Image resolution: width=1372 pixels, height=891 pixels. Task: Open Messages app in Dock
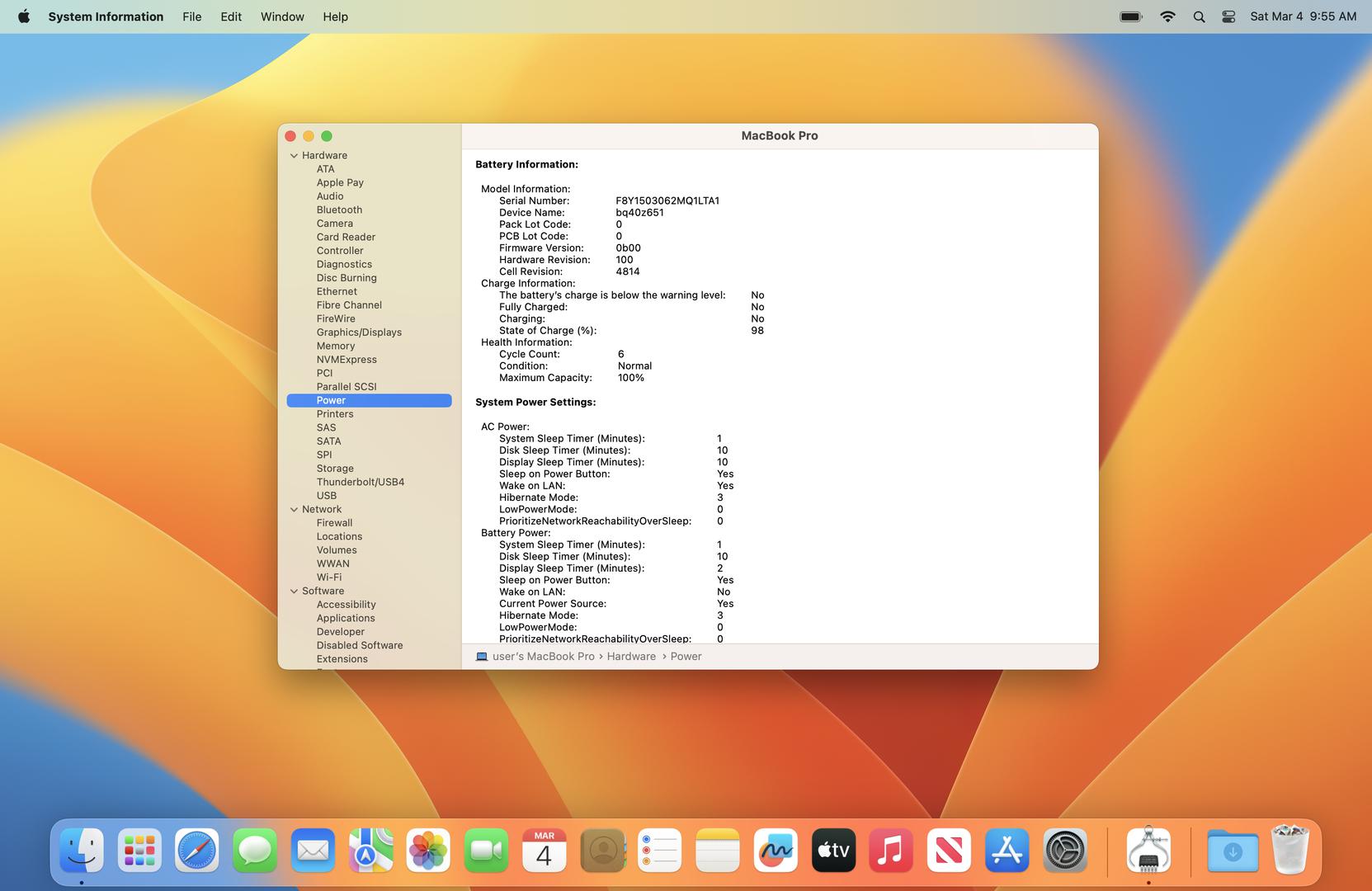(255, 851)
